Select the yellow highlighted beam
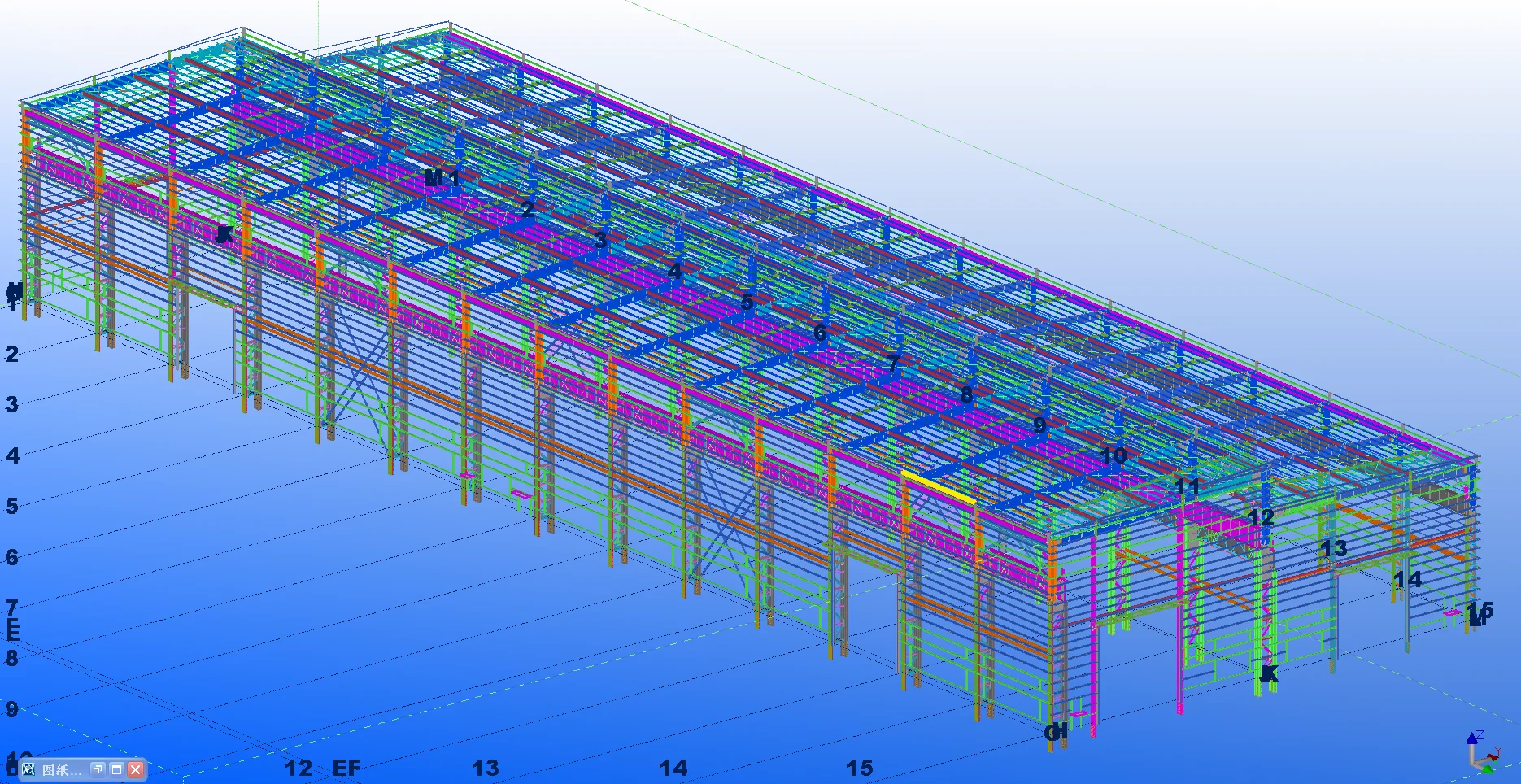The image size is (1521, 784). [x=938, y=487]
